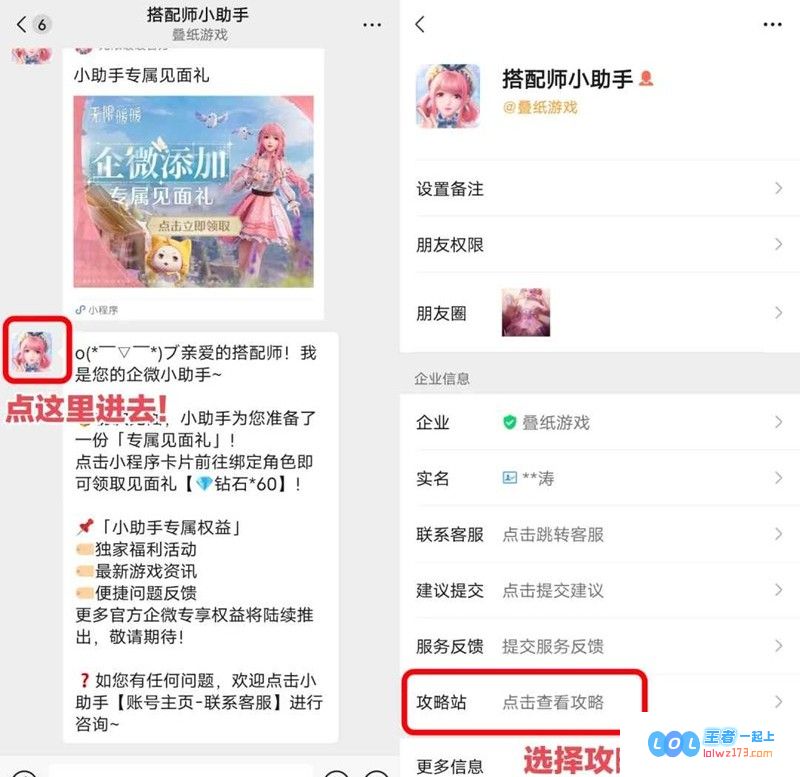The height and width of the screenshot is (777, 800).
Task: Tap back arrow on profile page
Action: point(420,24)
